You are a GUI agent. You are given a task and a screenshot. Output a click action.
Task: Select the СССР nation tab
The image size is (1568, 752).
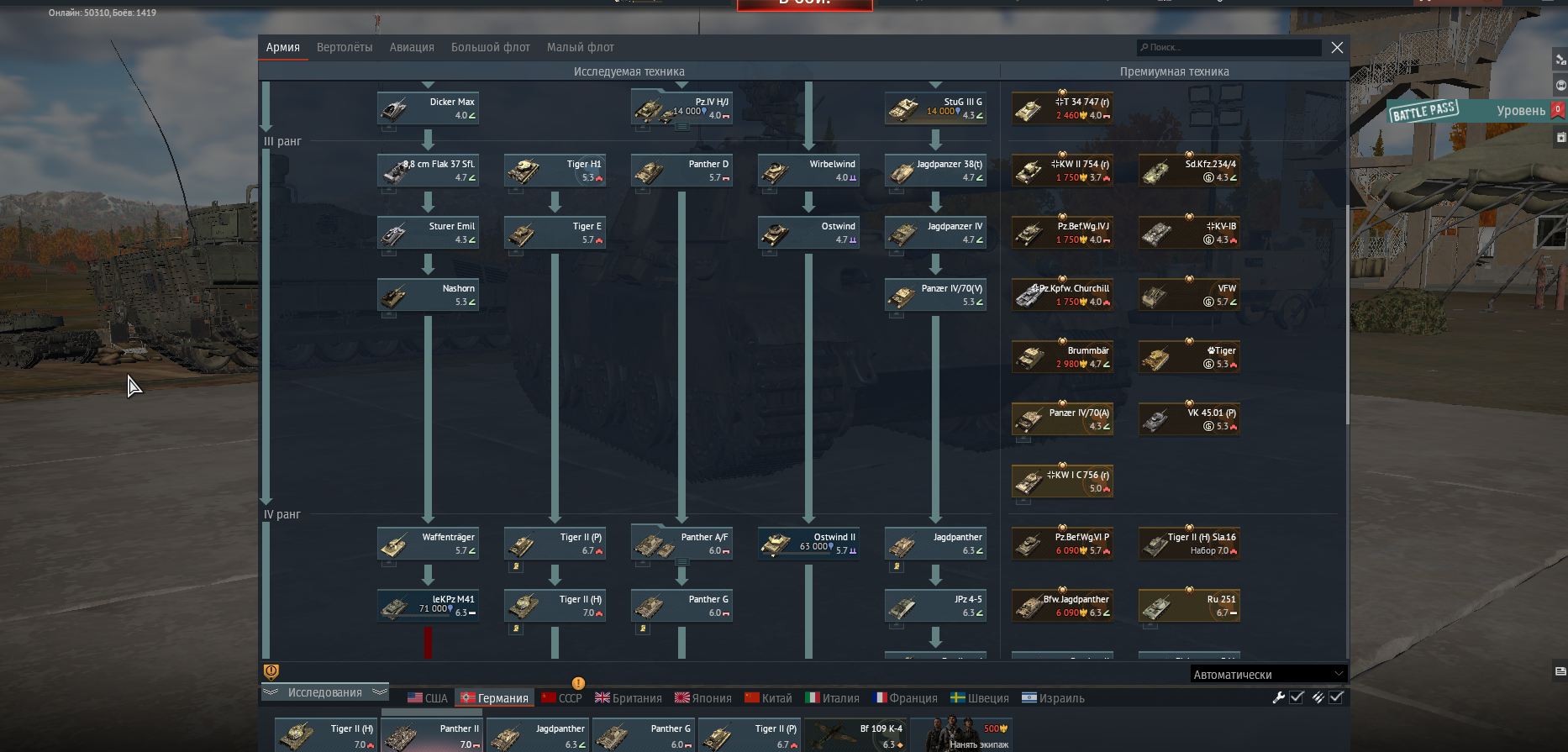click(561, 698)
